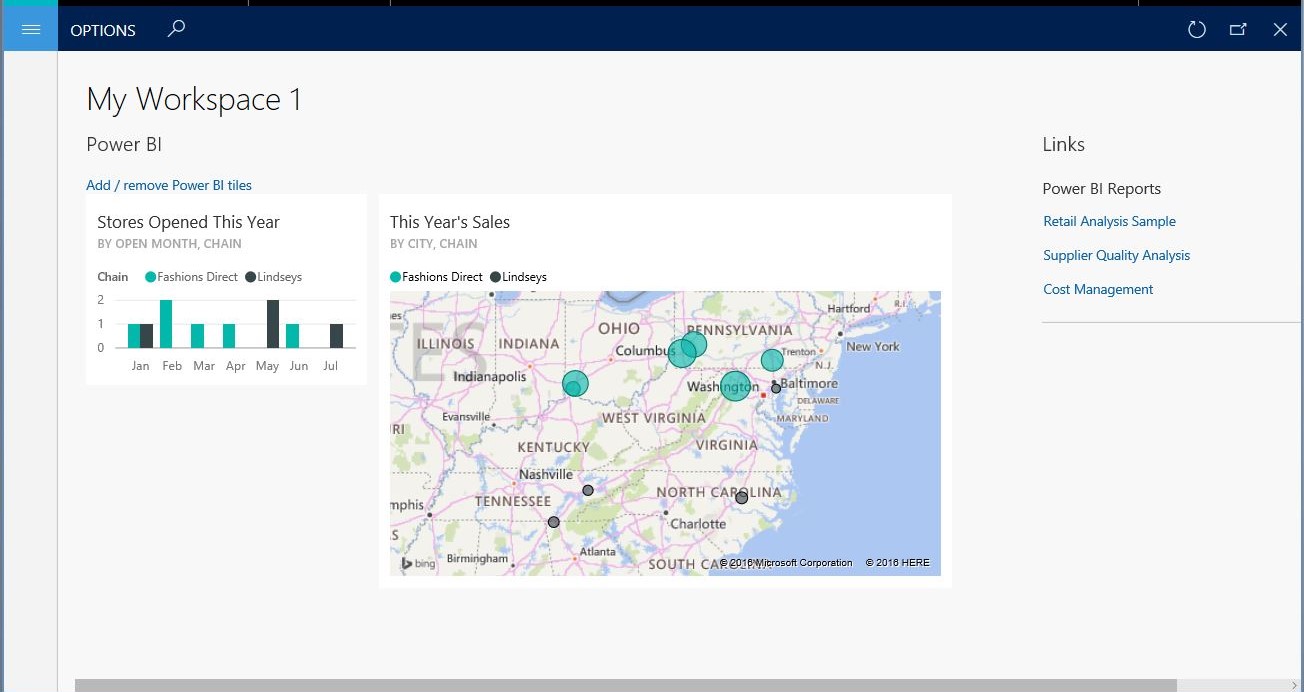Open the Supplier Quality Analysis report
Image resolution: width=1304 pixels, height=692 pixels.
point(1116,255)
